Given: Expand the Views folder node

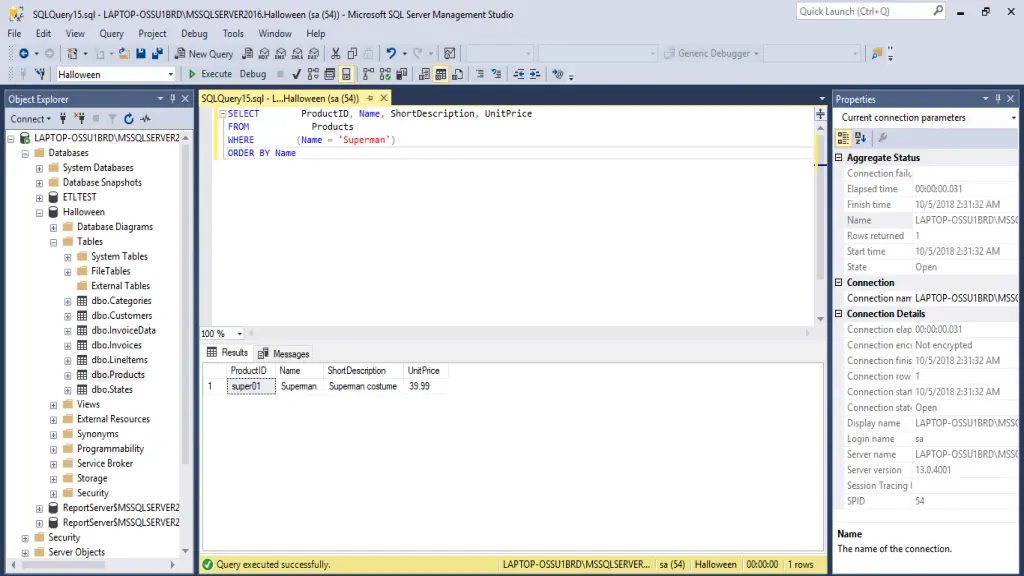Looking at the screenshot, I should pos(54,405).
